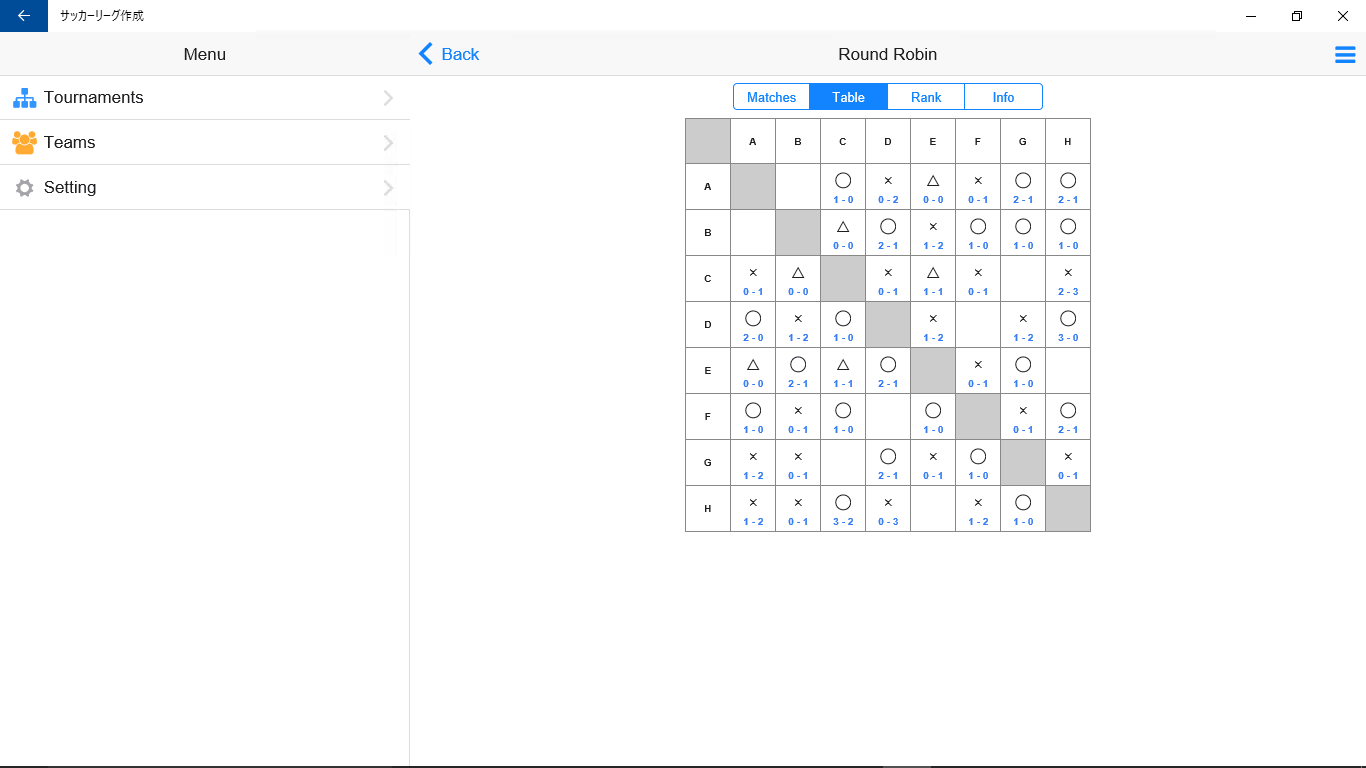Switch to the Rank tab

[926, 97]
